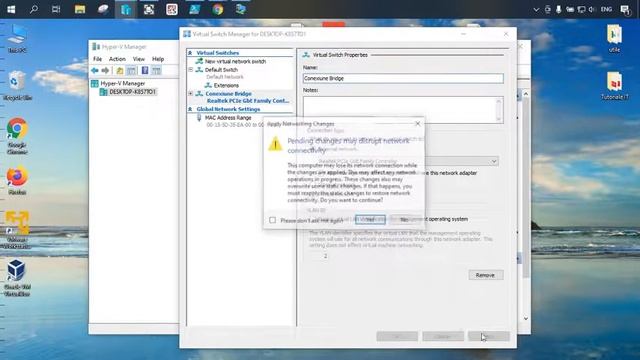Click scroll down arrow in properties pane
Viewport: 640px width, 360px height.
coord(526,318)
